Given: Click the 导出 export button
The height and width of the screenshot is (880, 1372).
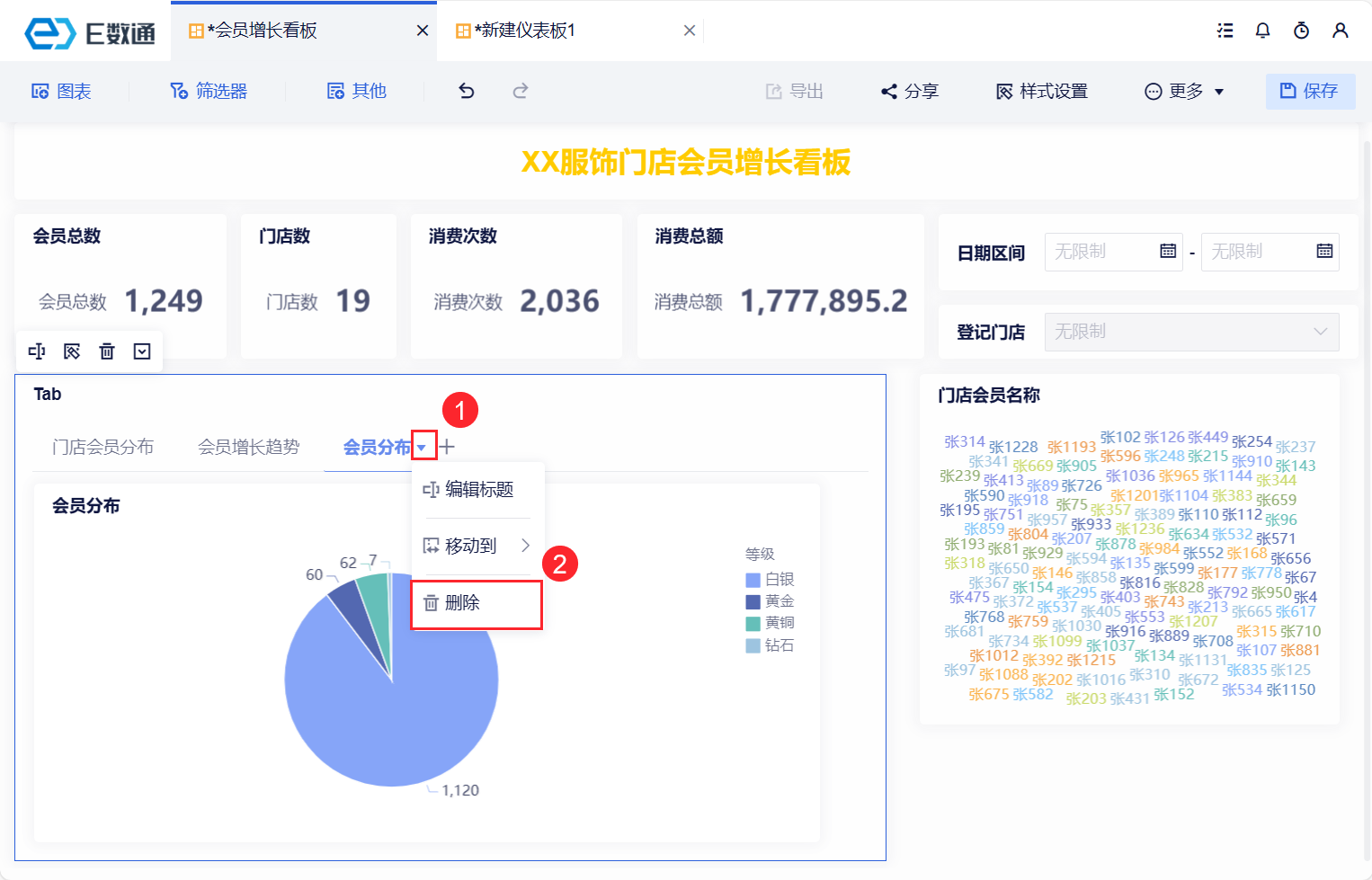Looking at the screenshot, I should [x=795, y=91].
